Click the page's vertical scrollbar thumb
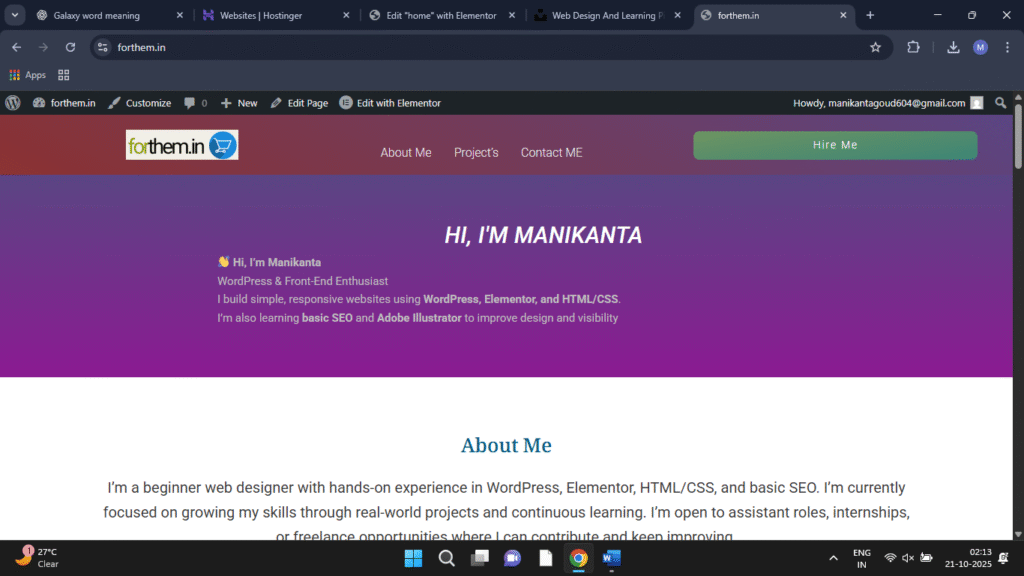1024x576 pixels. (1018, 140)
